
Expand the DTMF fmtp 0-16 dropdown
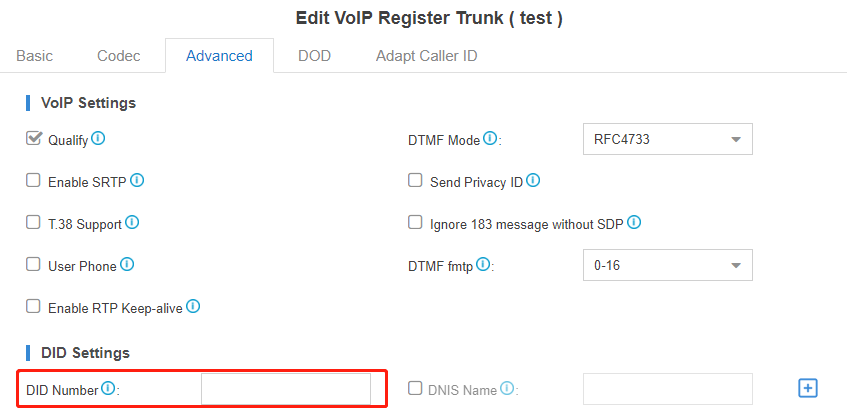pos(668,265)
